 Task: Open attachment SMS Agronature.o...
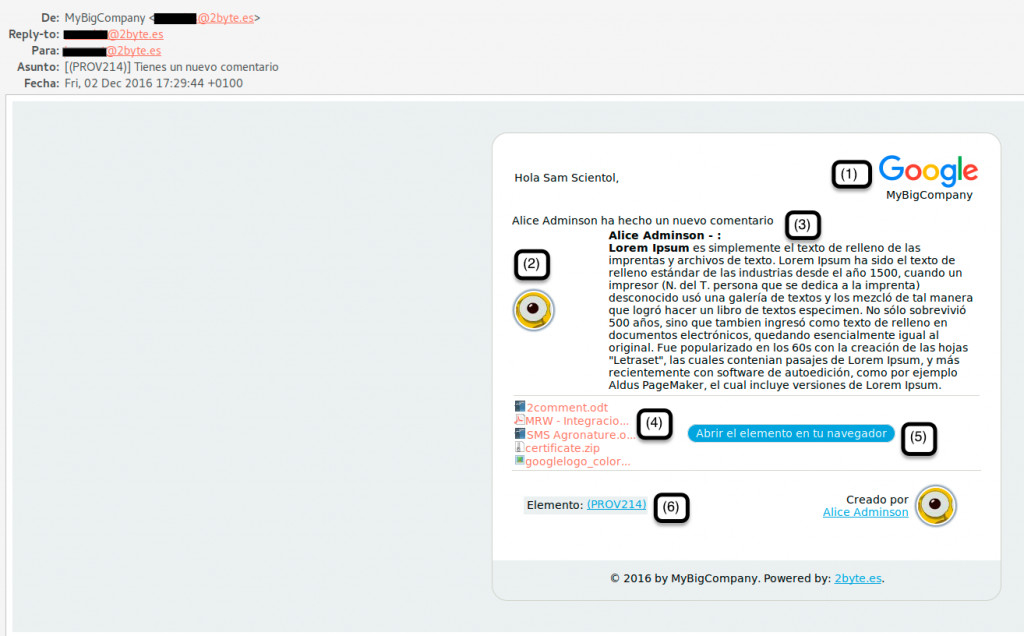(x=581, y=435)
